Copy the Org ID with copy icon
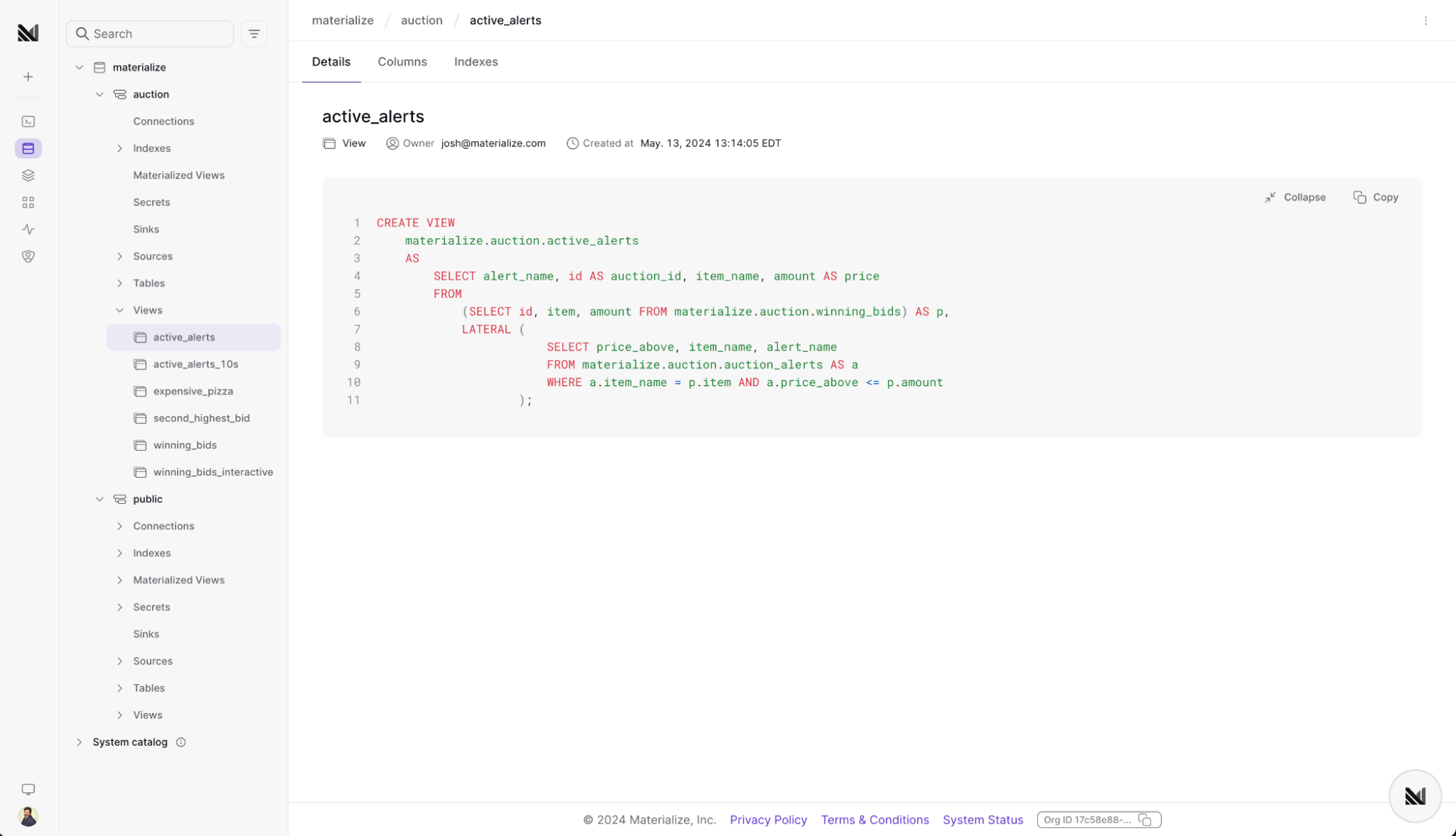The height and width of the screenshot is (836, 1456). 1145,820
